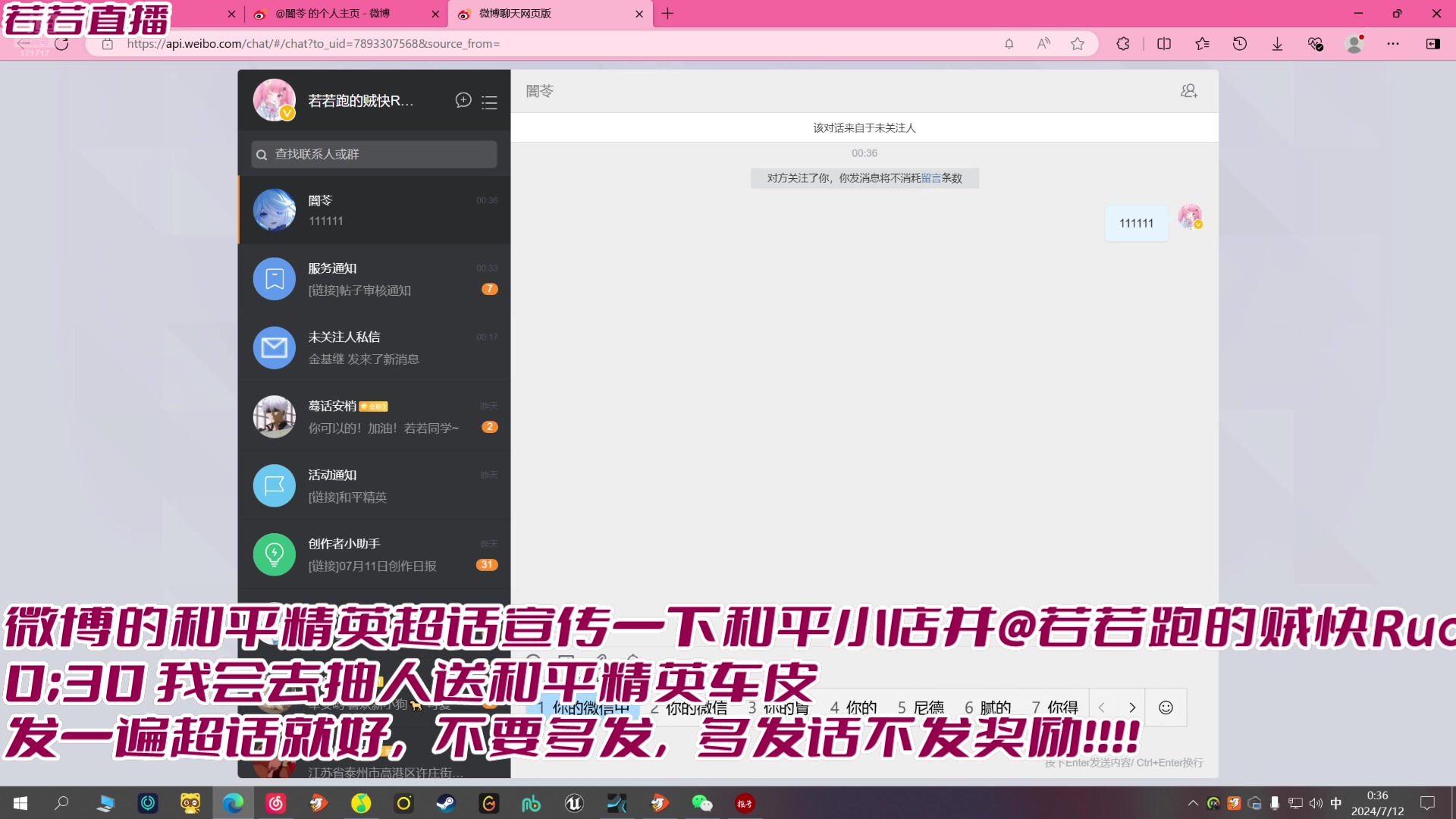Open 创作者小助手 conversation
Image resolution: width=1456 pixels, height=819 pixels.
coord(375,554)
